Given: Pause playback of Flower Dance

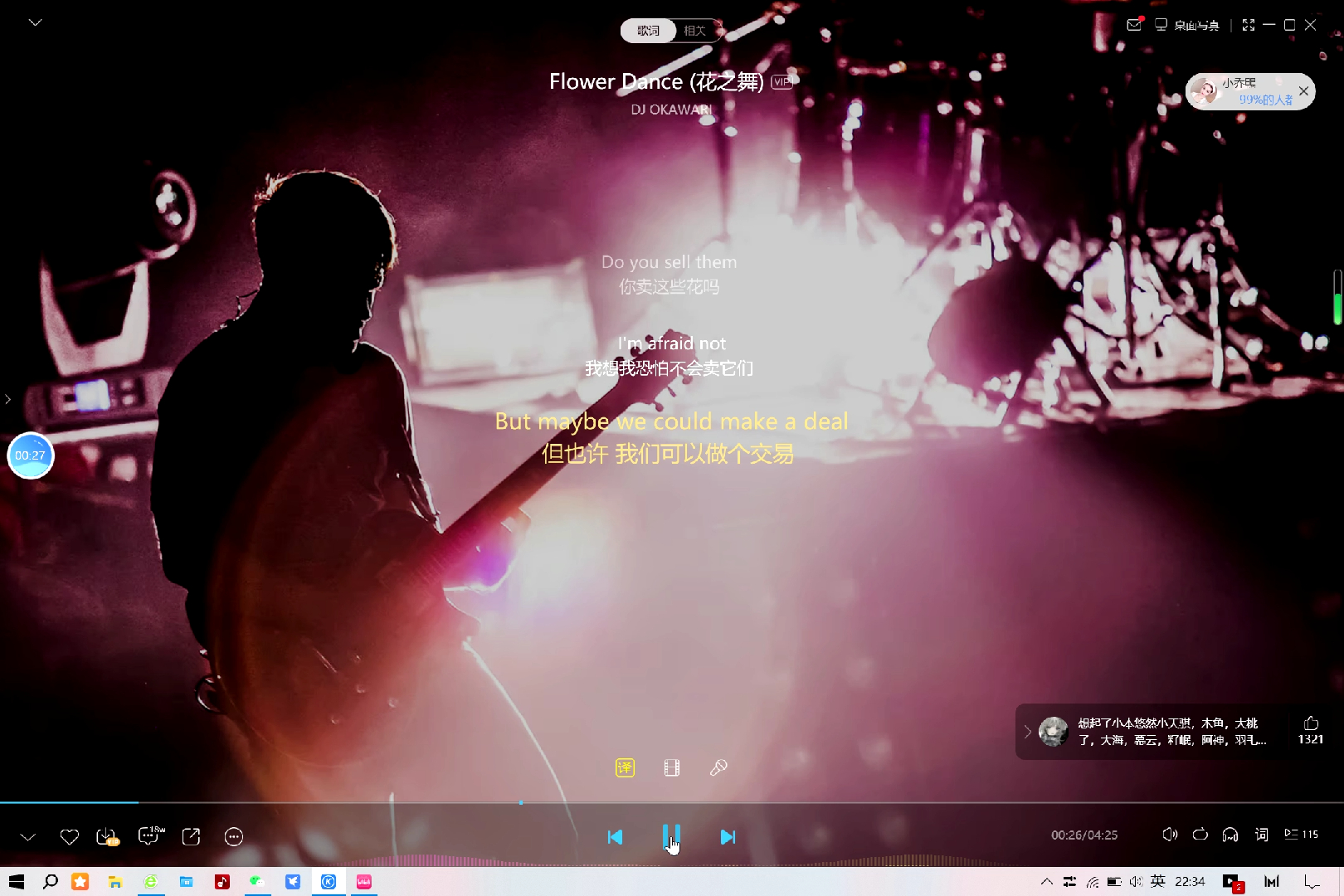Looking at the screenshot, I should point(671,836).
